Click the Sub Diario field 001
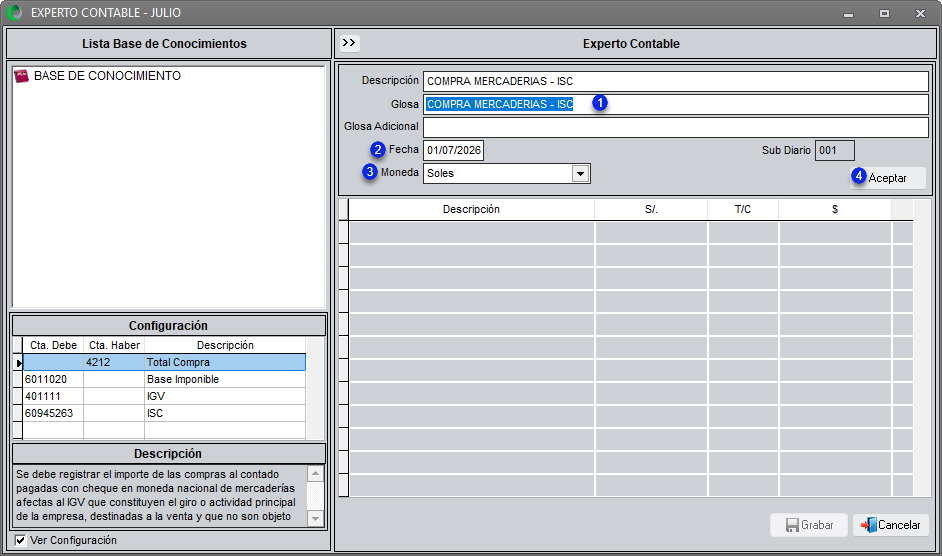Screen dimensions: 942x556 834,150
